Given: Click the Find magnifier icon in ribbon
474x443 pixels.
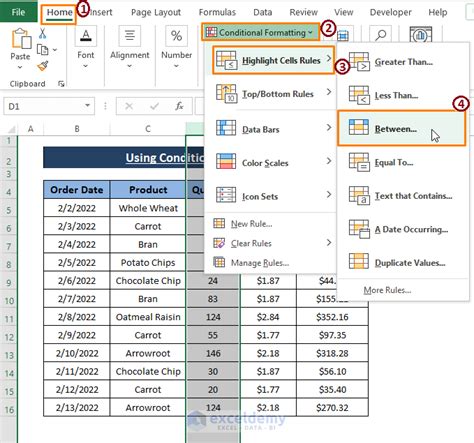Looking at the screenshot, I should (380, 35).
